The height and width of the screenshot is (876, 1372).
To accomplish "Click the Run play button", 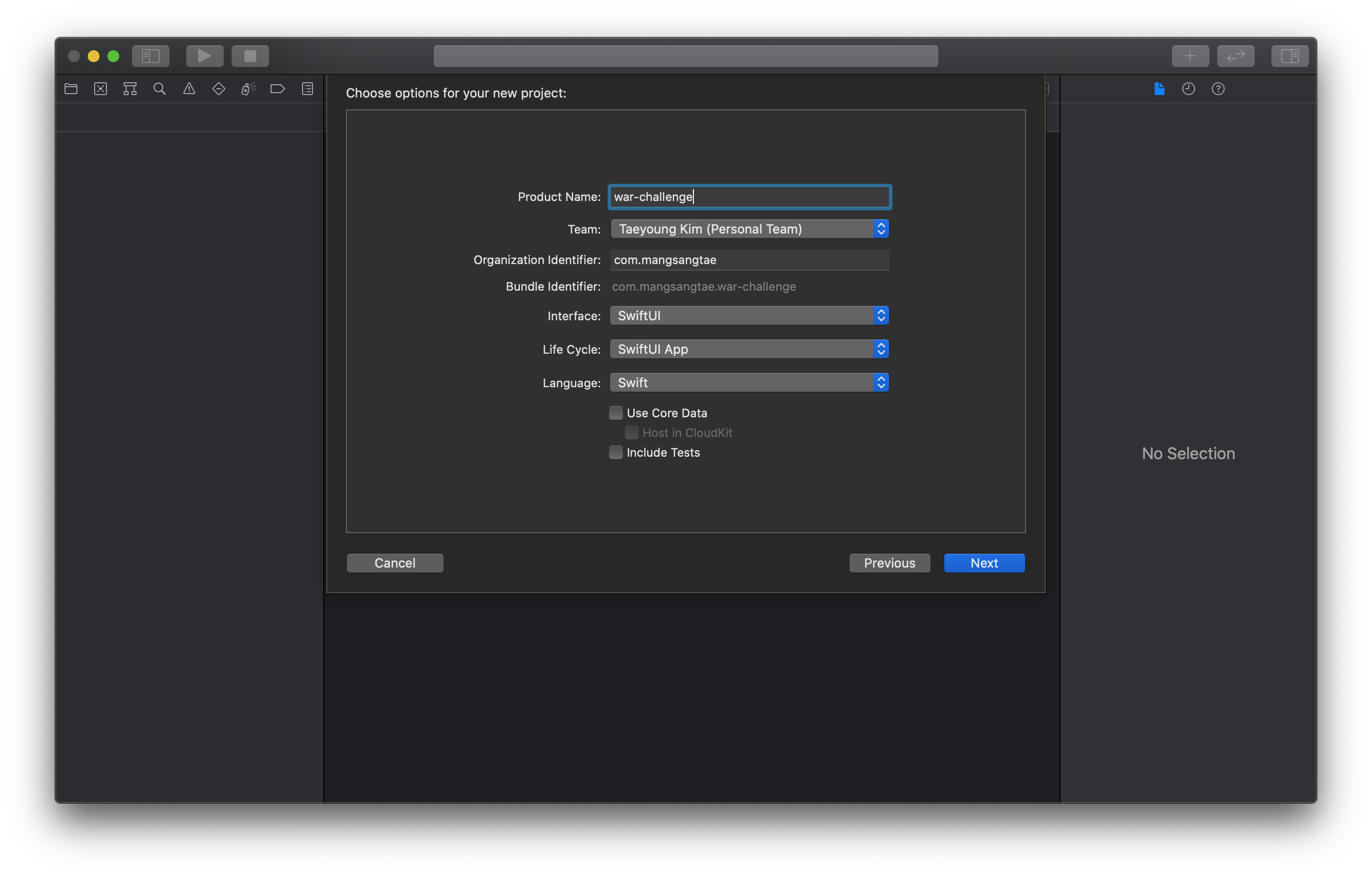I will point(205,56).
